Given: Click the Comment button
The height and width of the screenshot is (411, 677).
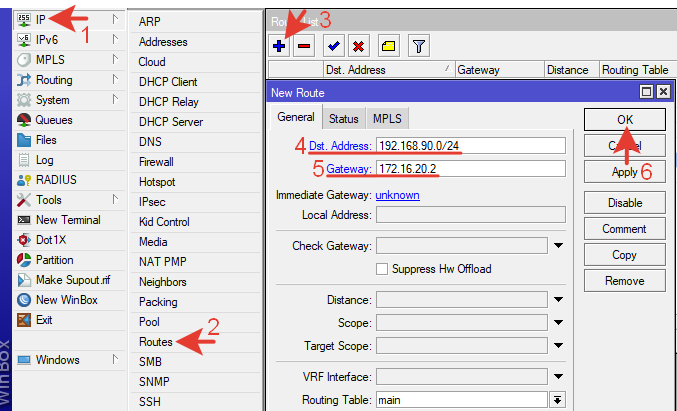Looking at the screenshot, I should (x=625, y=228).
